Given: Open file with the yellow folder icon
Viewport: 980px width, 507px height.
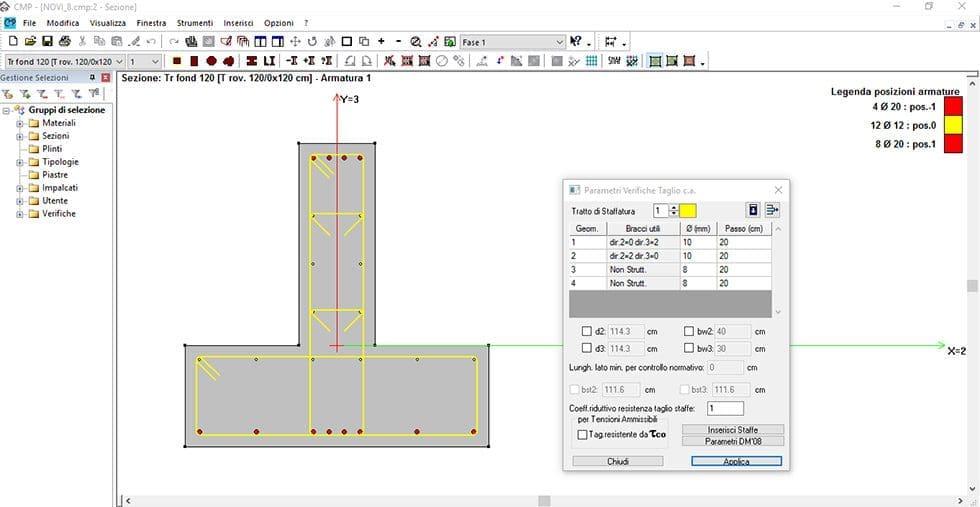Looking at the screenshot, I should pos(30,42).
